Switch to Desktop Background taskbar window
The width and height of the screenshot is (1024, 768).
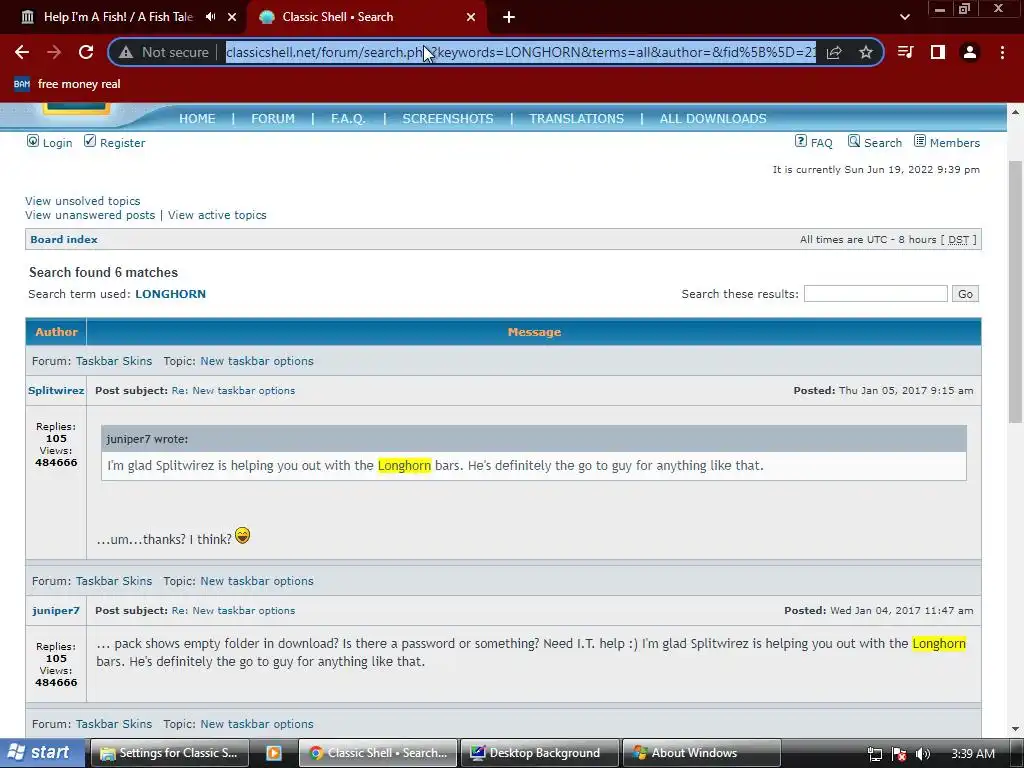click(x=539, y=753)
